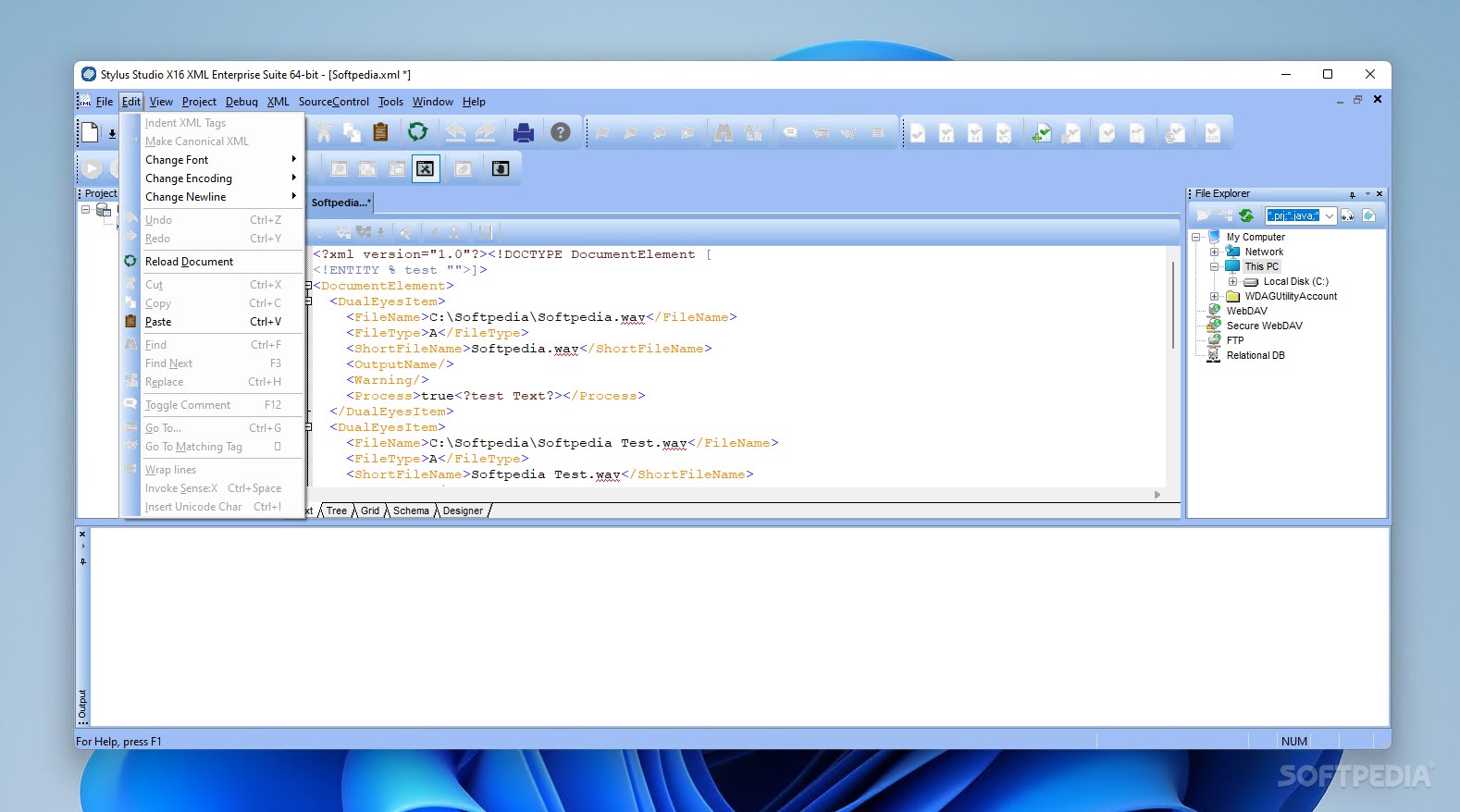Image resolution: width=1460 pixels, height=812 pixels.
Task: Switch to the Designer view tab
Action: click(463, 511)
